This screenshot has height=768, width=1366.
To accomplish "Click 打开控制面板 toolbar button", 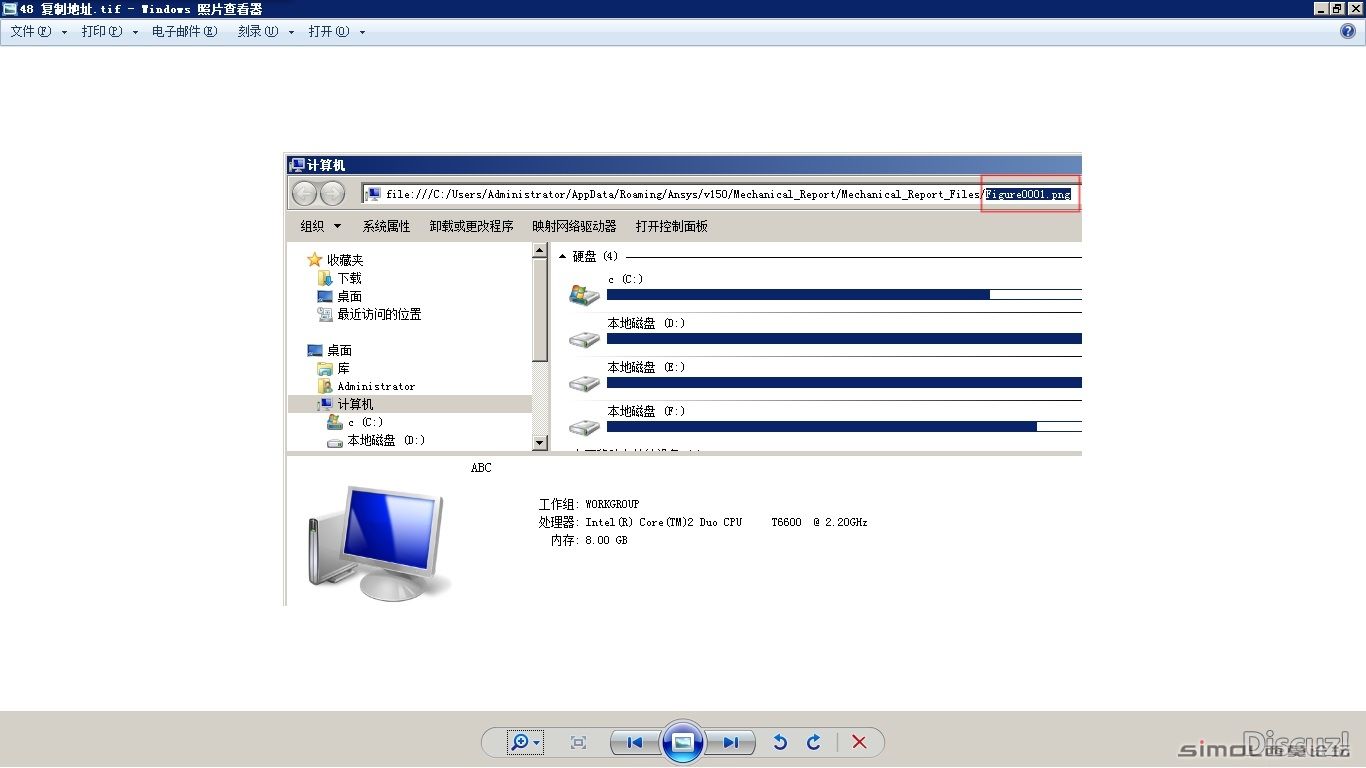I will coord(672,227).
